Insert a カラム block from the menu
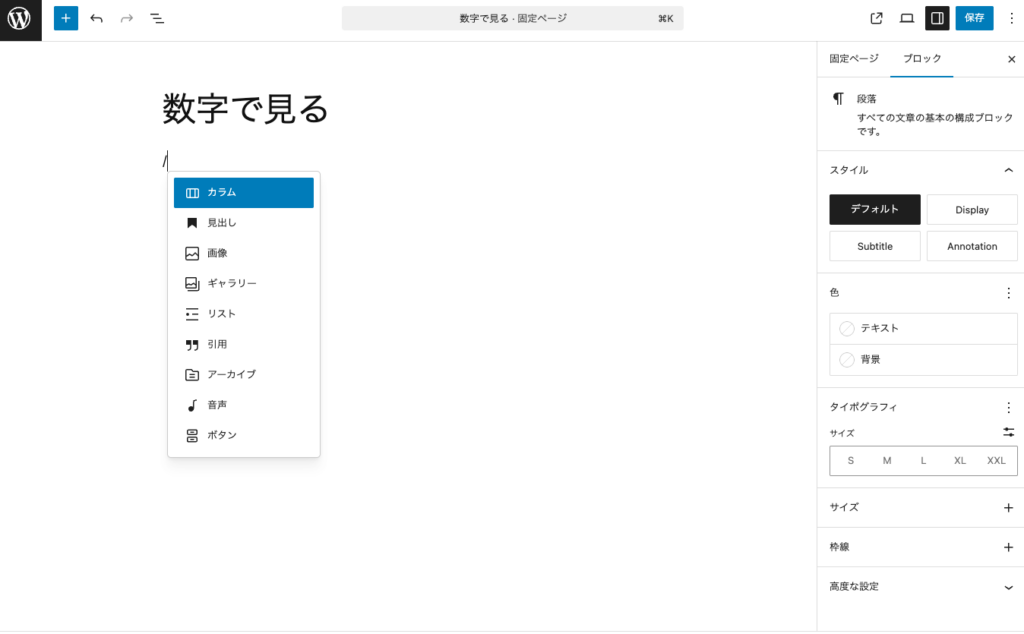The image size is (1024, 634). tap(243, 191)
